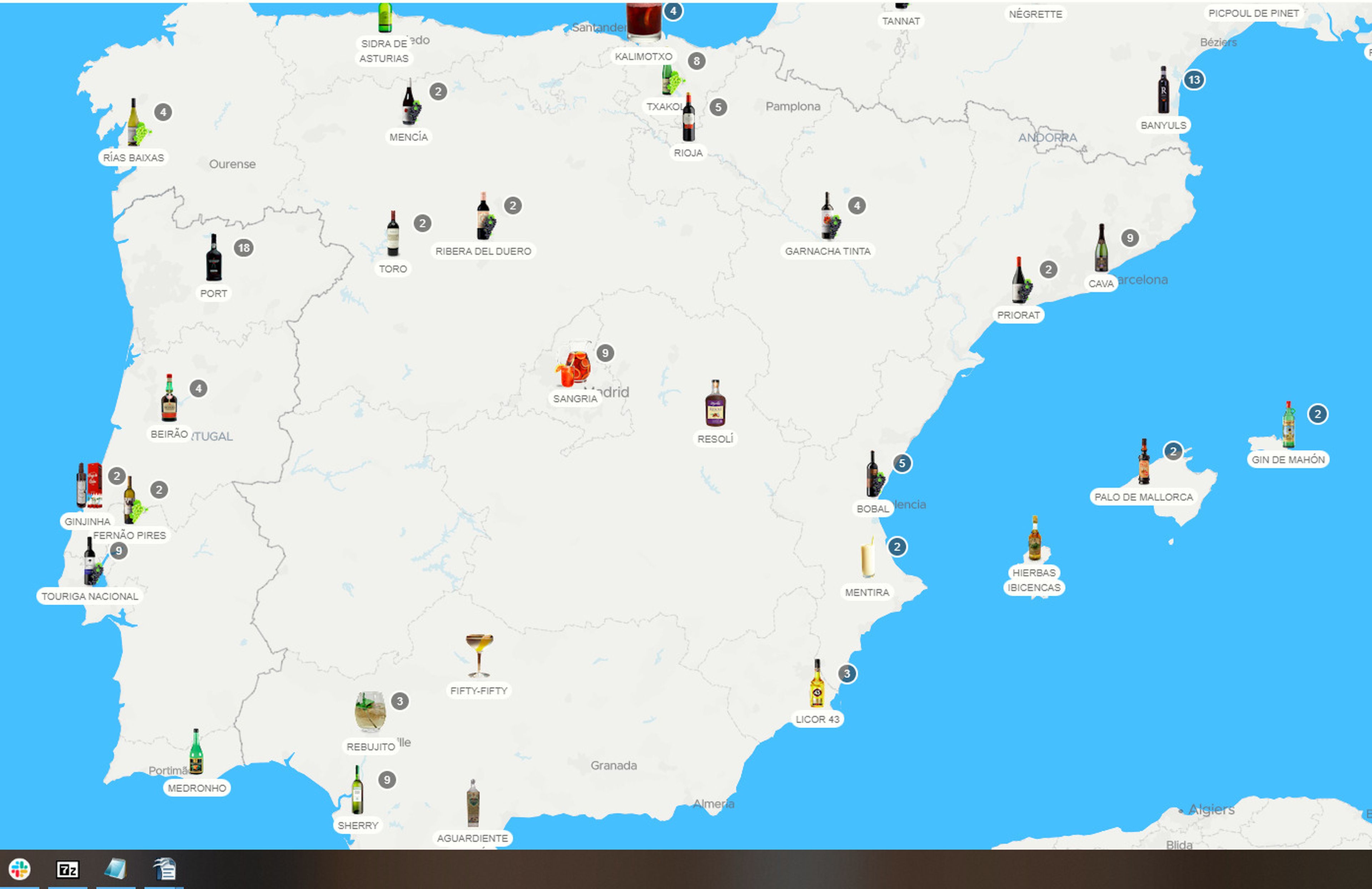This screenshot has width=1372, height=889.
Task: Open the 4 badge beside Garnacha Tinta
Action: coord(857,206)
